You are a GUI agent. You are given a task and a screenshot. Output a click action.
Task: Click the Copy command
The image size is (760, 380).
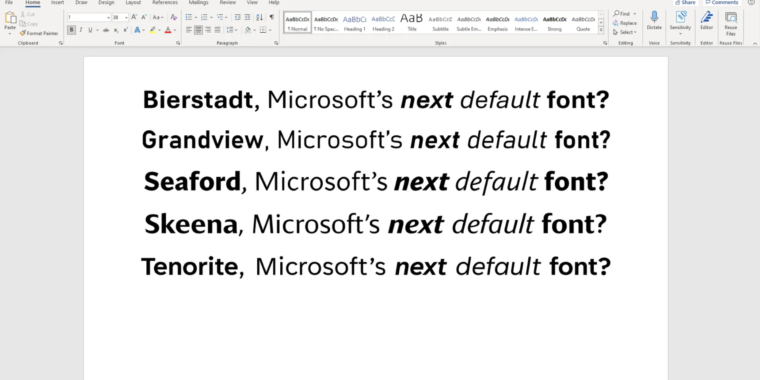(29, 24)
